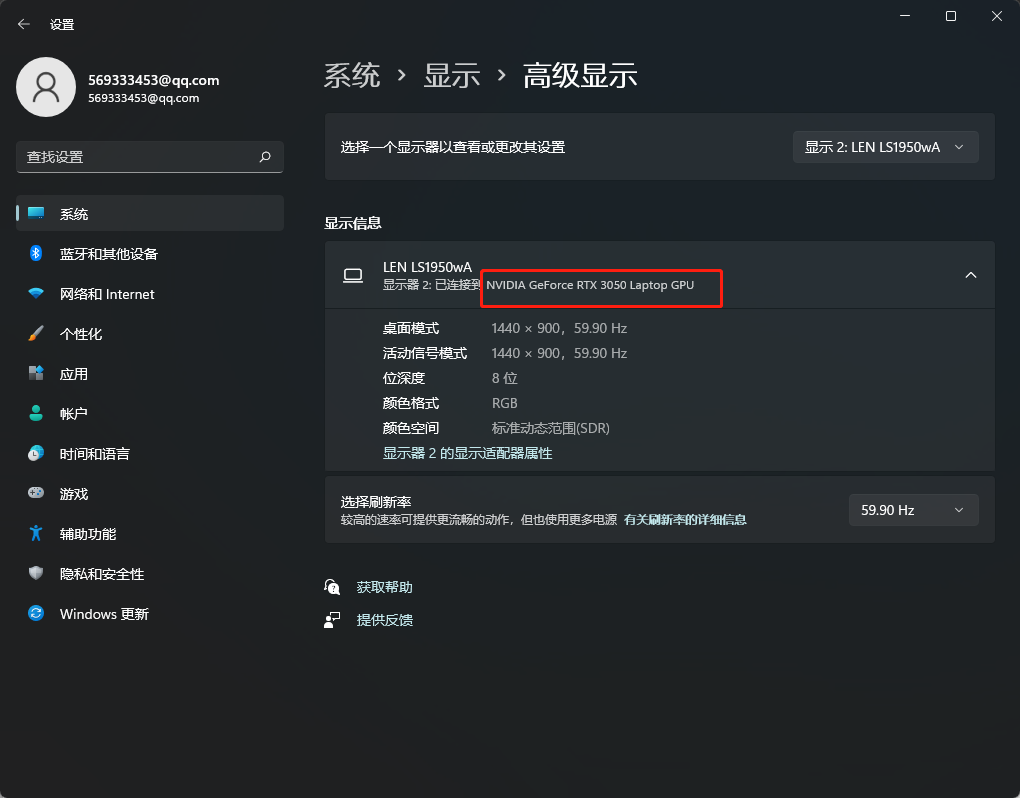Viewport: 1020px width, 798px height.
Task: Click the 游戏 gamepad icon
Action: pos(36,493)
